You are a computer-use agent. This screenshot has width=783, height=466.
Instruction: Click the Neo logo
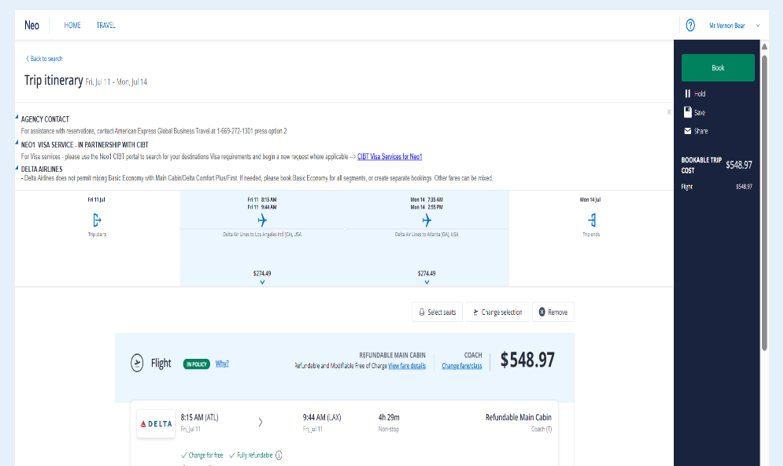(32, 25)
